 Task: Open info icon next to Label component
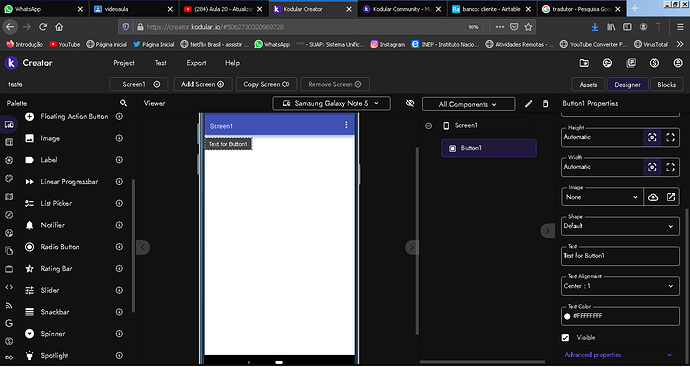119,160
